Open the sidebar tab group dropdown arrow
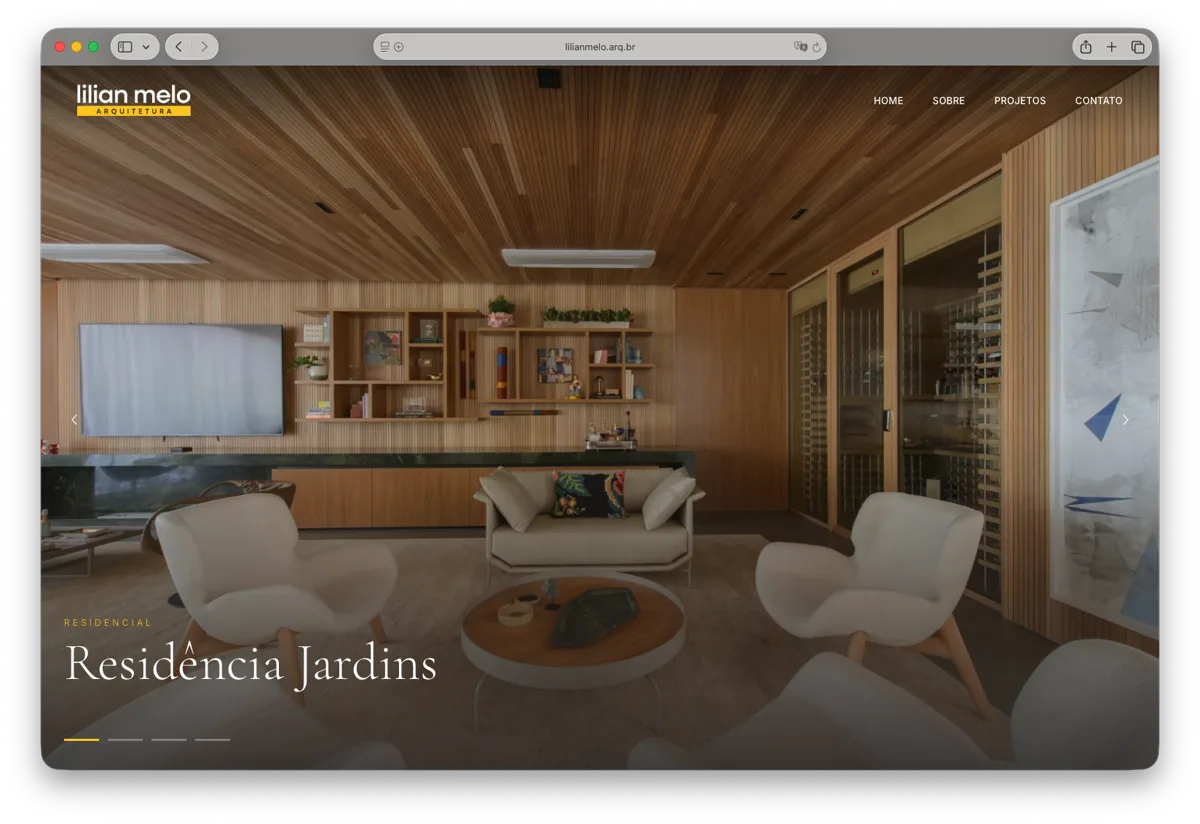The height and width of the screenshot is (824, 1200). pyautogui.click(x=146, y=47)
